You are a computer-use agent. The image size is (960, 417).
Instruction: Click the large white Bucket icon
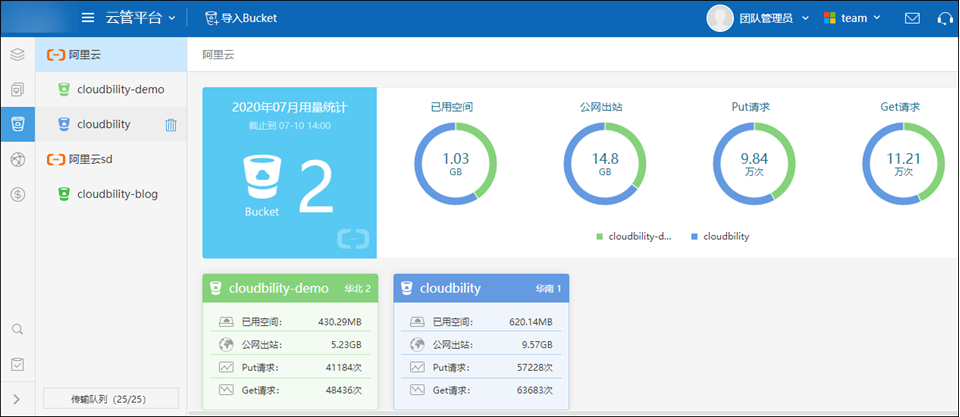(261, 179)
